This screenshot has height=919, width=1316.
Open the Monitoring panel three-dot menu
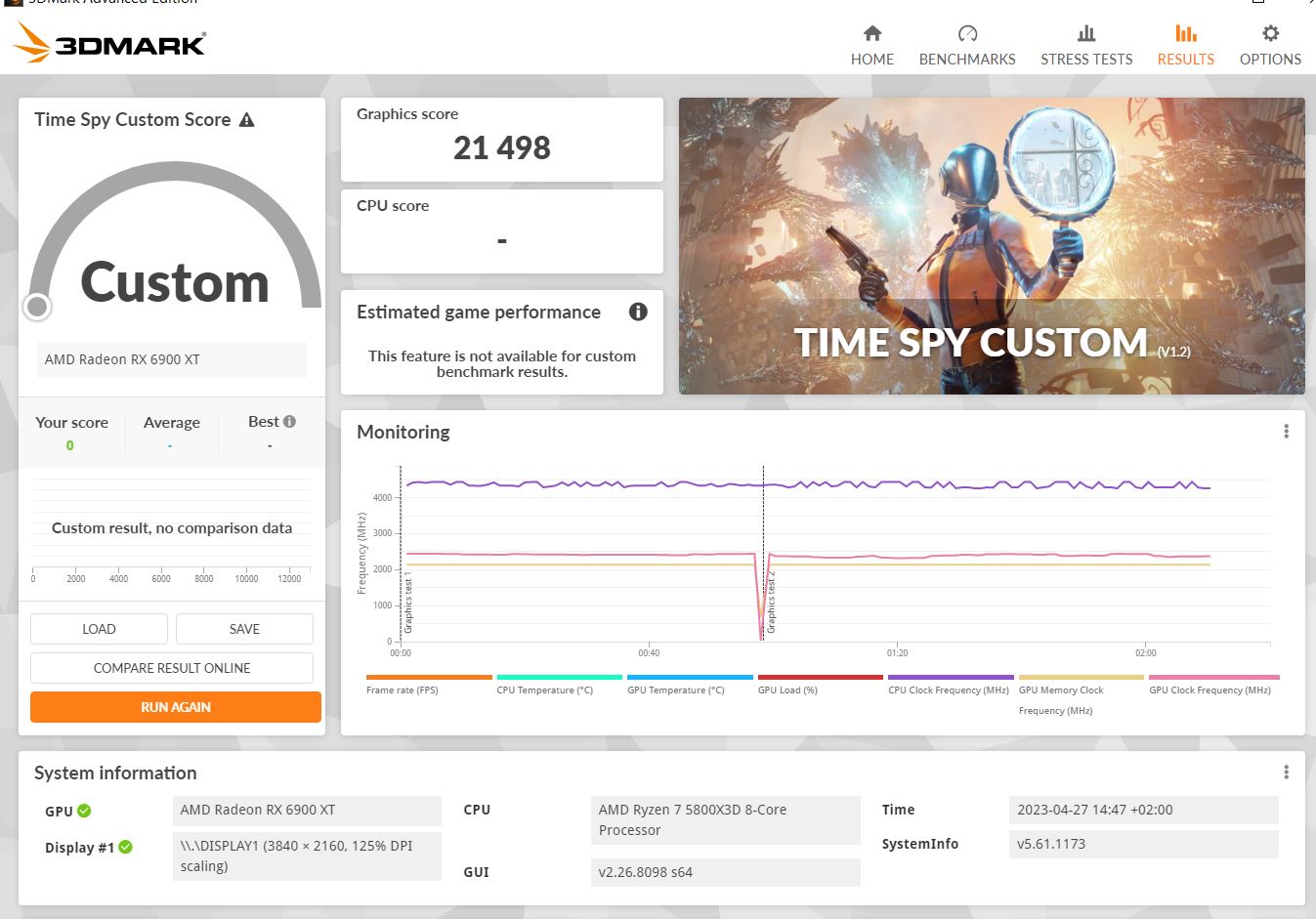click(1286, 432)
